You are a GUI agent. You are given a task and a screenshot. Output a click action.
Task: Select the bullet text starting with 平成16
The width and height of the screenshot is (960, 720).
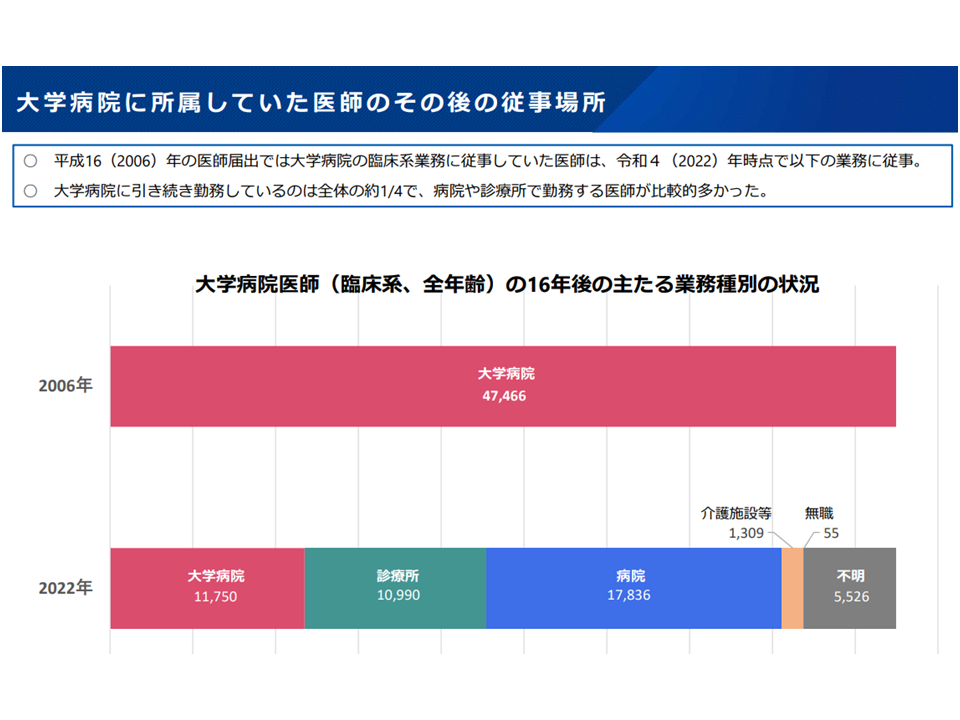[x=486, y=160]
